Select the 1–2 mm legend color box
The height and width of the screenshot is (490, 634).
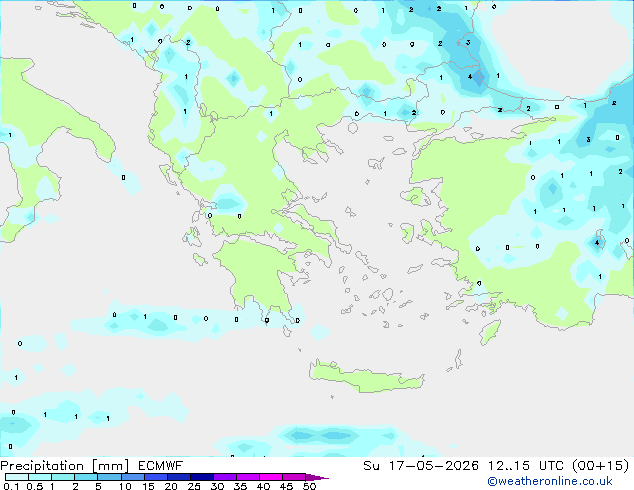point(63,477)
